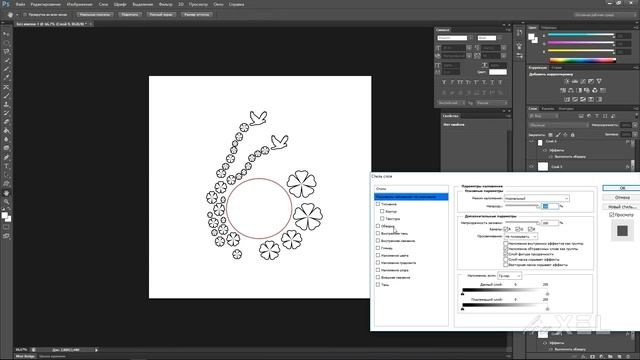
Task: Open the font family dropdown in Символ panel
Action: [454, 38]
